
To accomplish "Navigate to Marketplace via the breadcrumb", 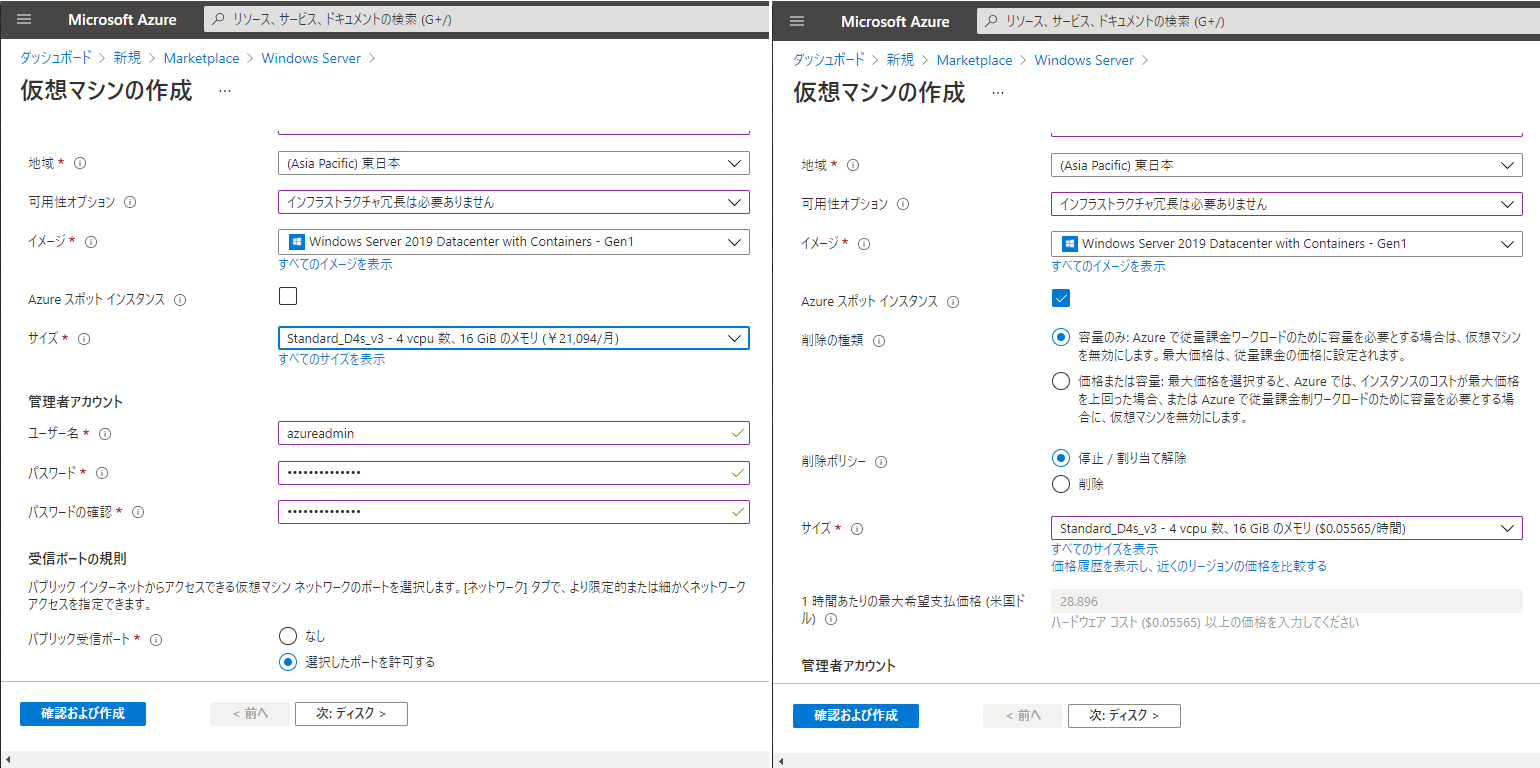I will 201,57.
